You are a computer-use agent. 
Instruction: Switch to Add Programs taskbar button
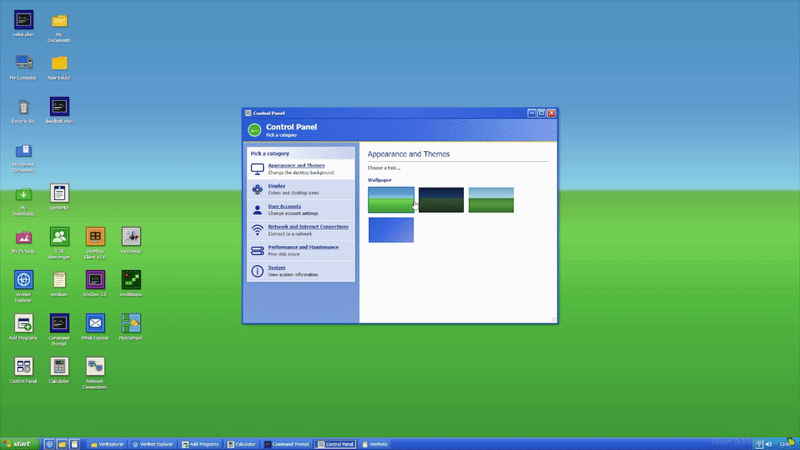pyautogui.click(x=201, y=444)
